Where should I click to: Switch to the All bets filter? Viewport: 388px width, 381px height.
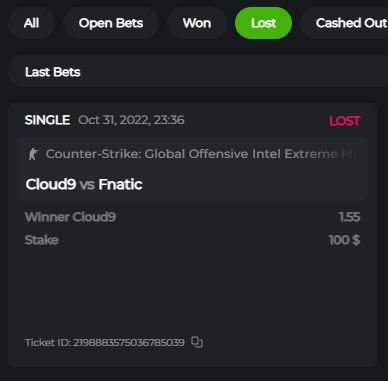(31, 23)
